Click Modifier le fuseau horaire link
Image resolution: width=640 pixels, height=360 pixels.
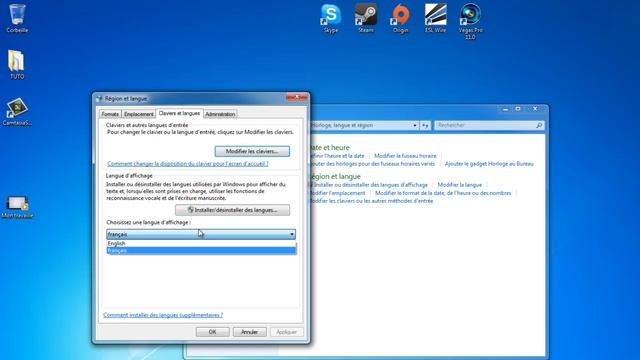tap(405, 156)
